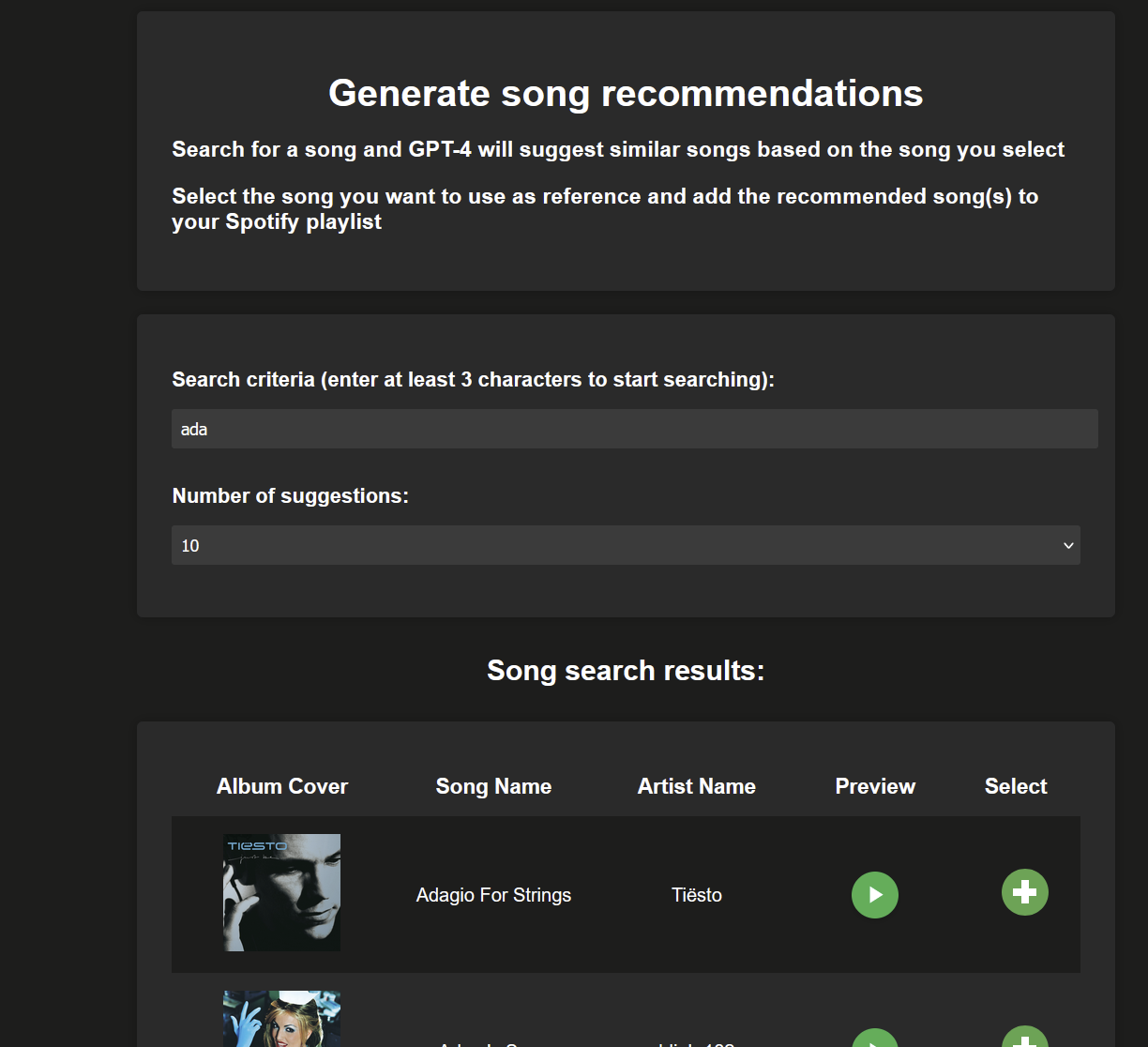The width and height of the screenshot is (1148, 1047).
Task: Click the Song Name column header
Action: tap(493, 786)
